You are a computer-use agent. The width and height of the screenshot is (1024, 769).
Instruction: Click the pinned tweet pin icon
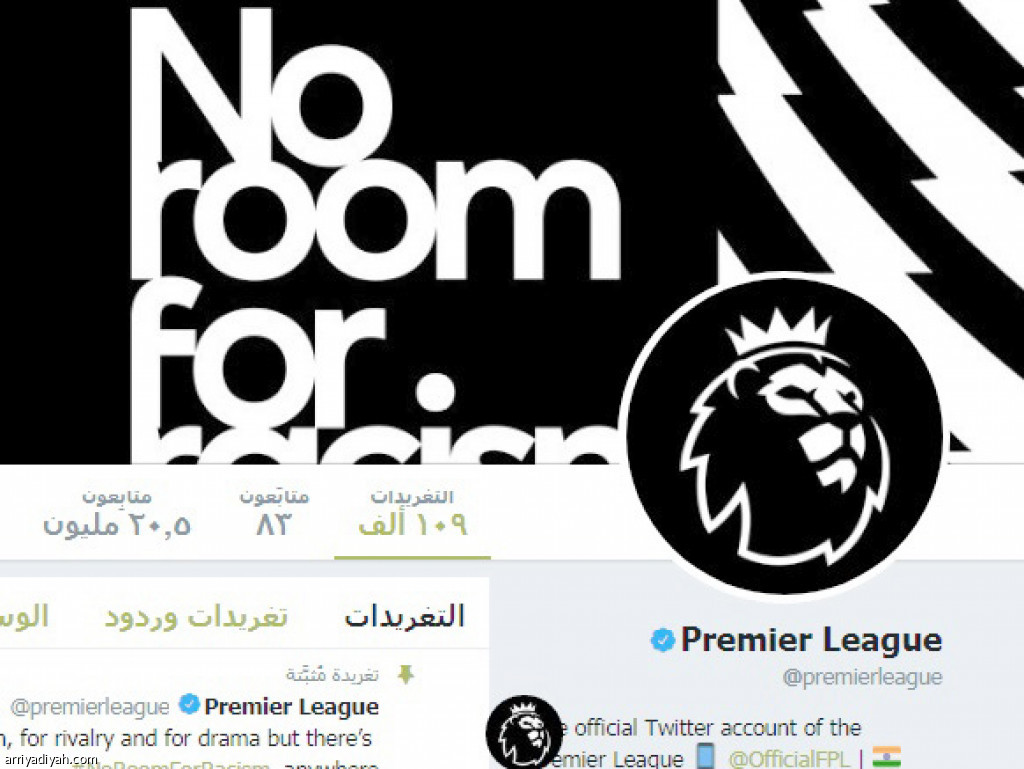click(406, 674)
